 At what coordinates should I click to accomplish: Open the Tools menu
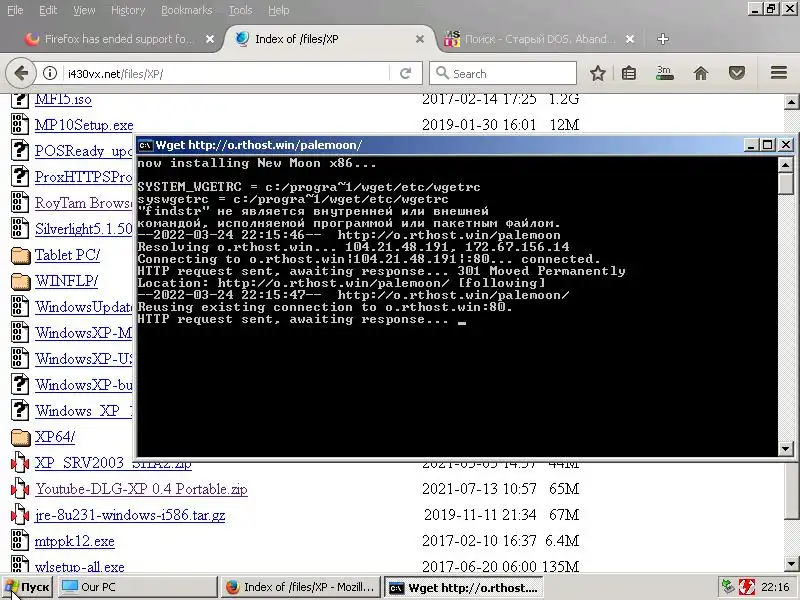coord(240,10)
